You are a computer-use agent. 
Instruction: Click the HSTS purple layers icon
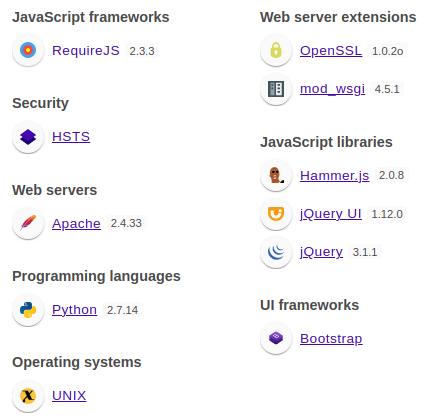[28, 137]
